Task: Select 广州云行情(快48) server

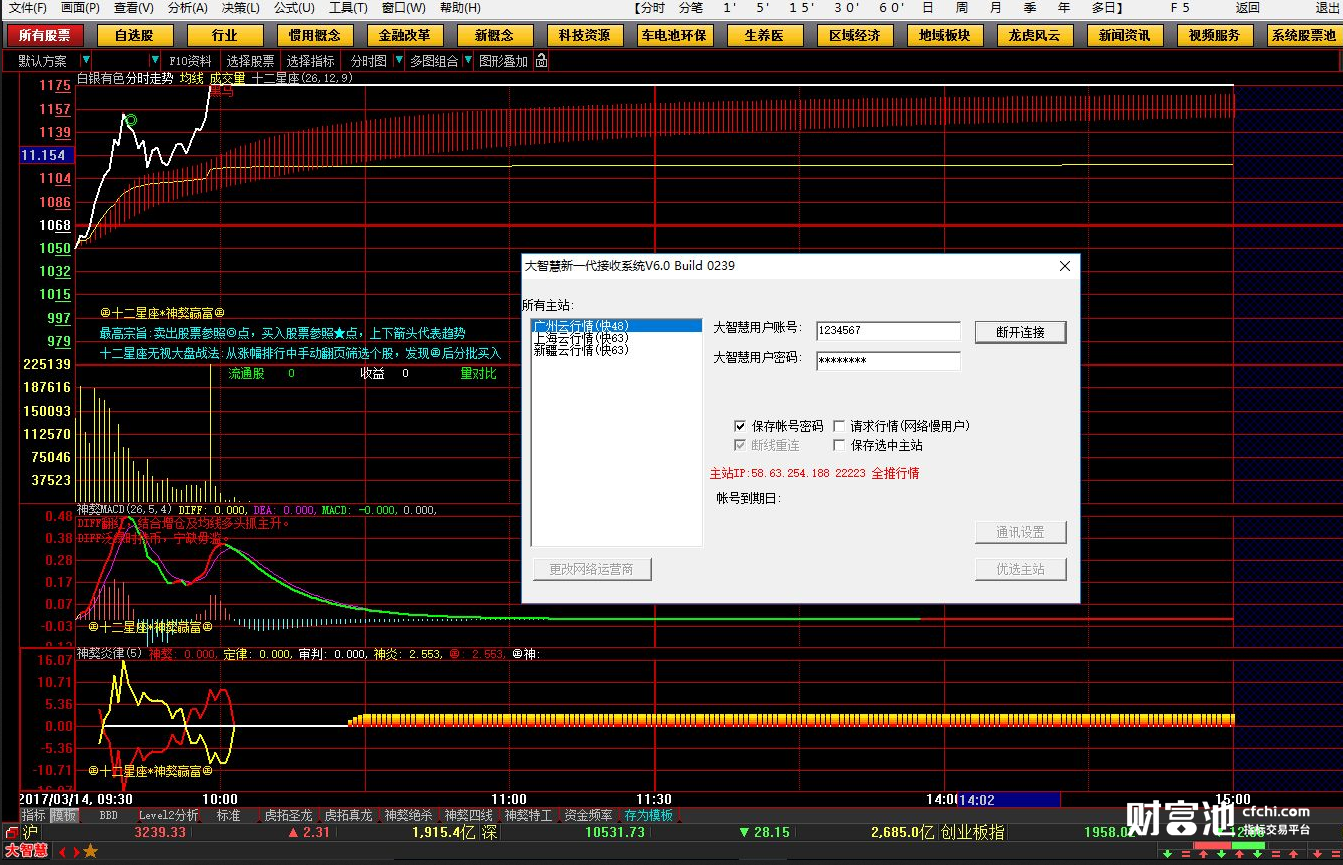Action: click(x=617, y=326)
